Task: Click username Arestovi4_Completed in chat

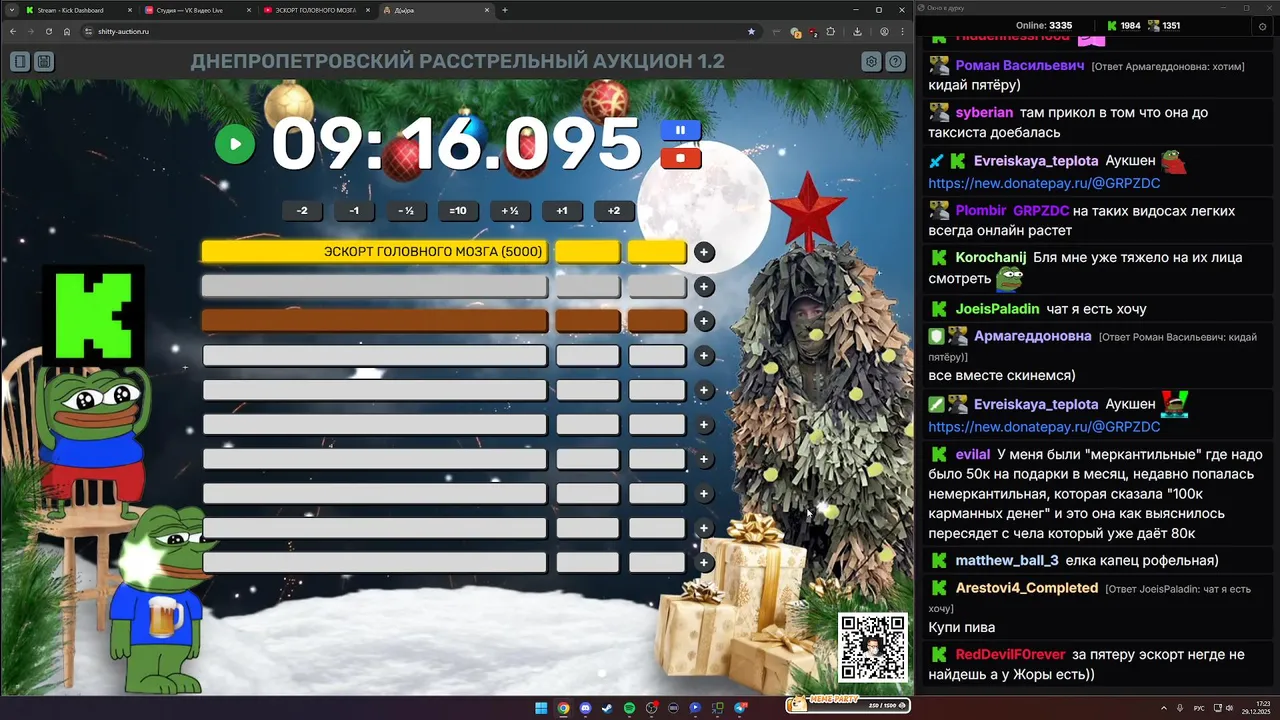Action: tap(1027, 588)
